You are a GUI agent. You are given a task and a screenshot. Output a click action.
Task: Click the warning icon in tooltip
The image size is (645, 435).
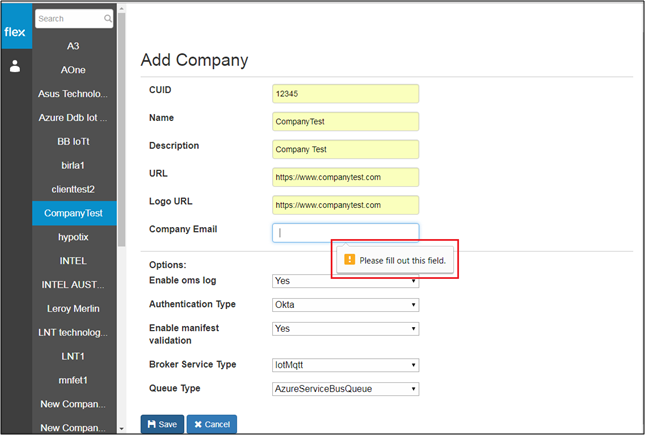(349, 259)
